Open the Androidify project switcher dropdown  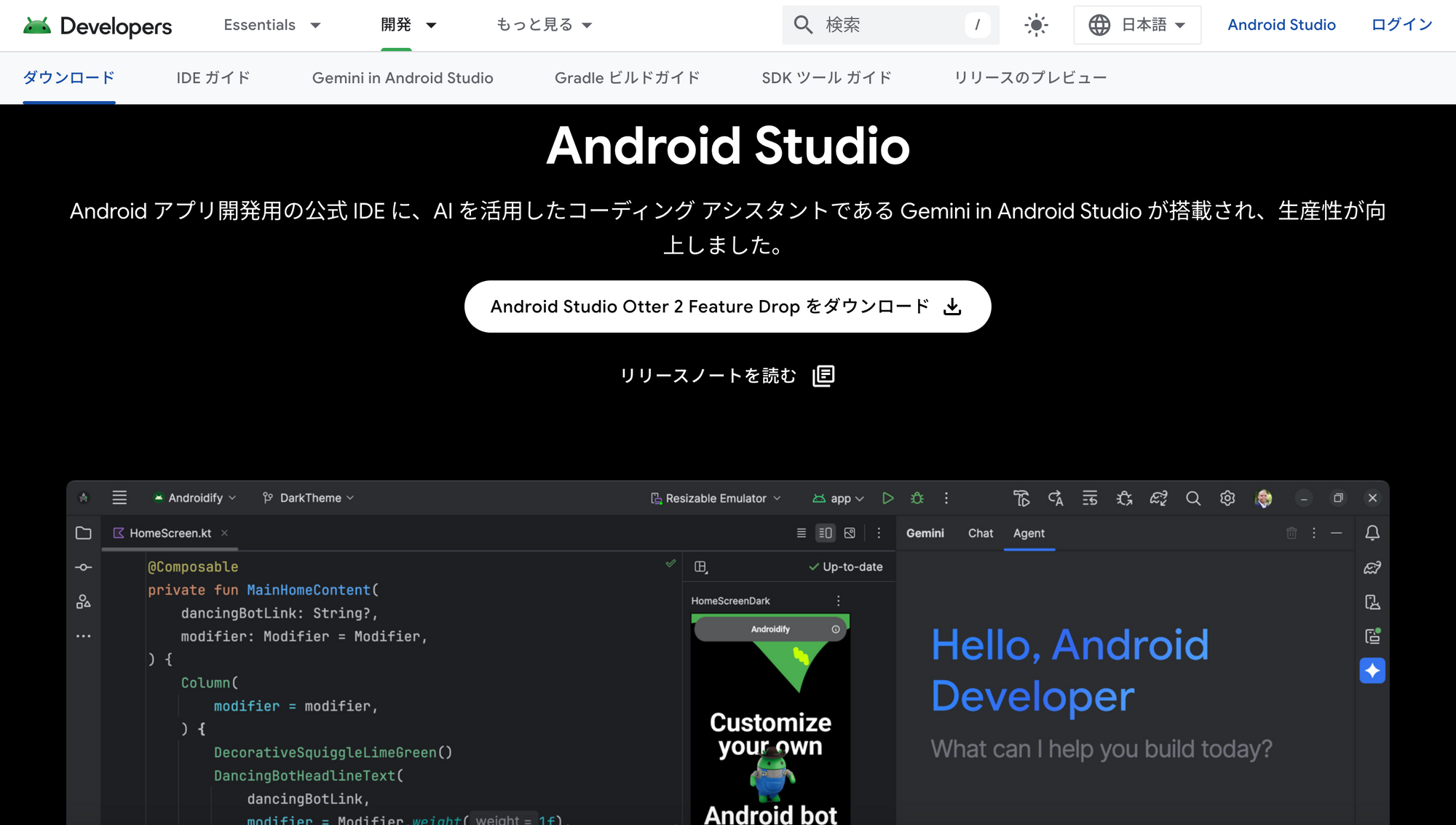pos(194,498)
